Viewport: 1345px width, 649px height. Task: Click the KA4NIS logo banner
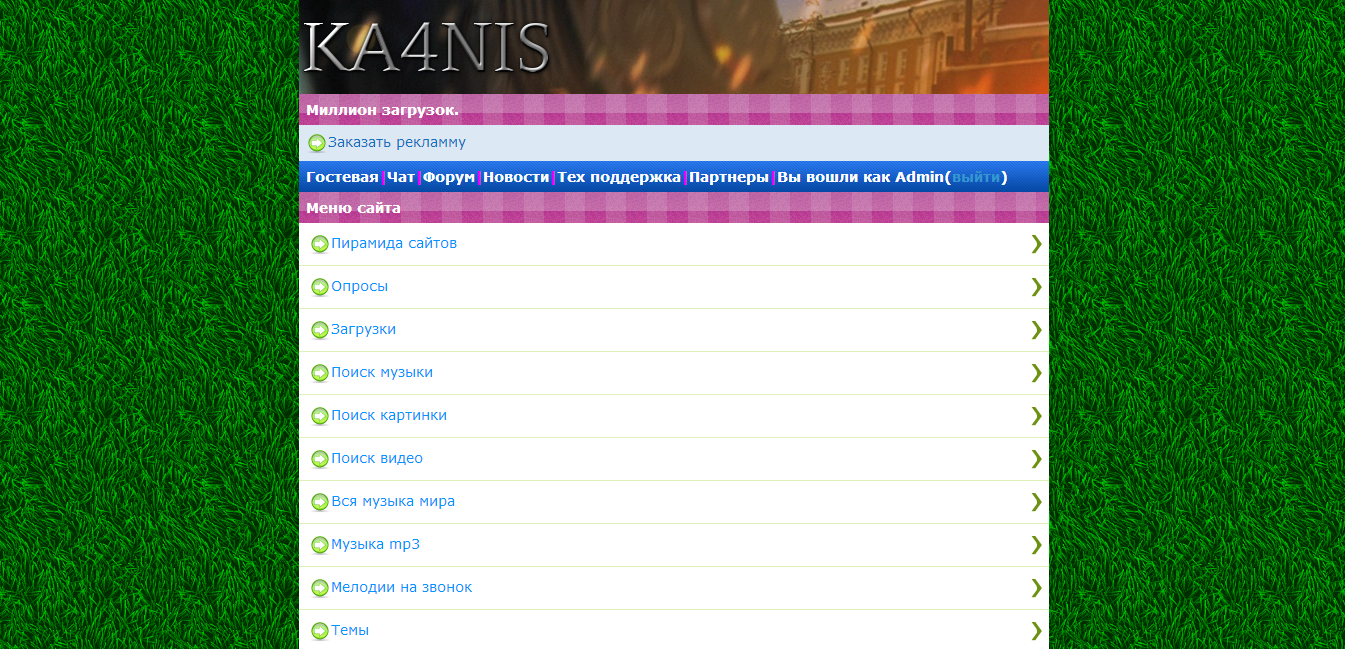click(x=427, y=47)
